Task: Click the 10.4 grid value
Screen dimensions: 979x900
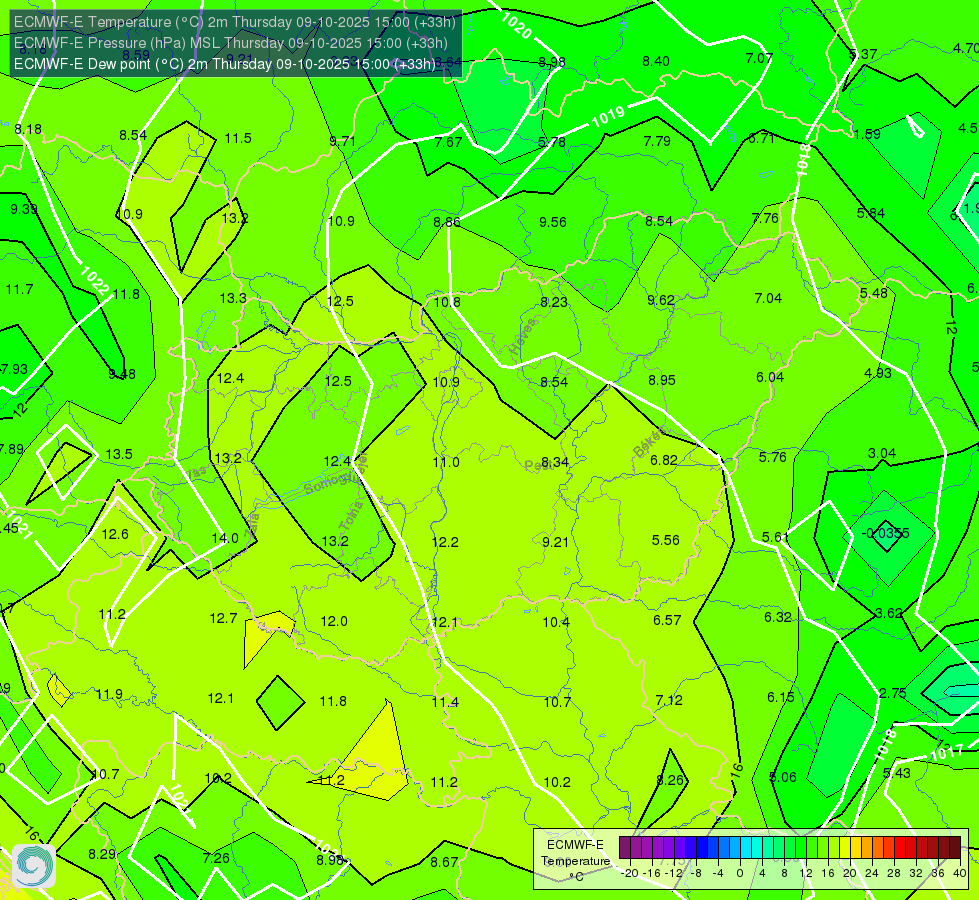Action: coord(556,622)
